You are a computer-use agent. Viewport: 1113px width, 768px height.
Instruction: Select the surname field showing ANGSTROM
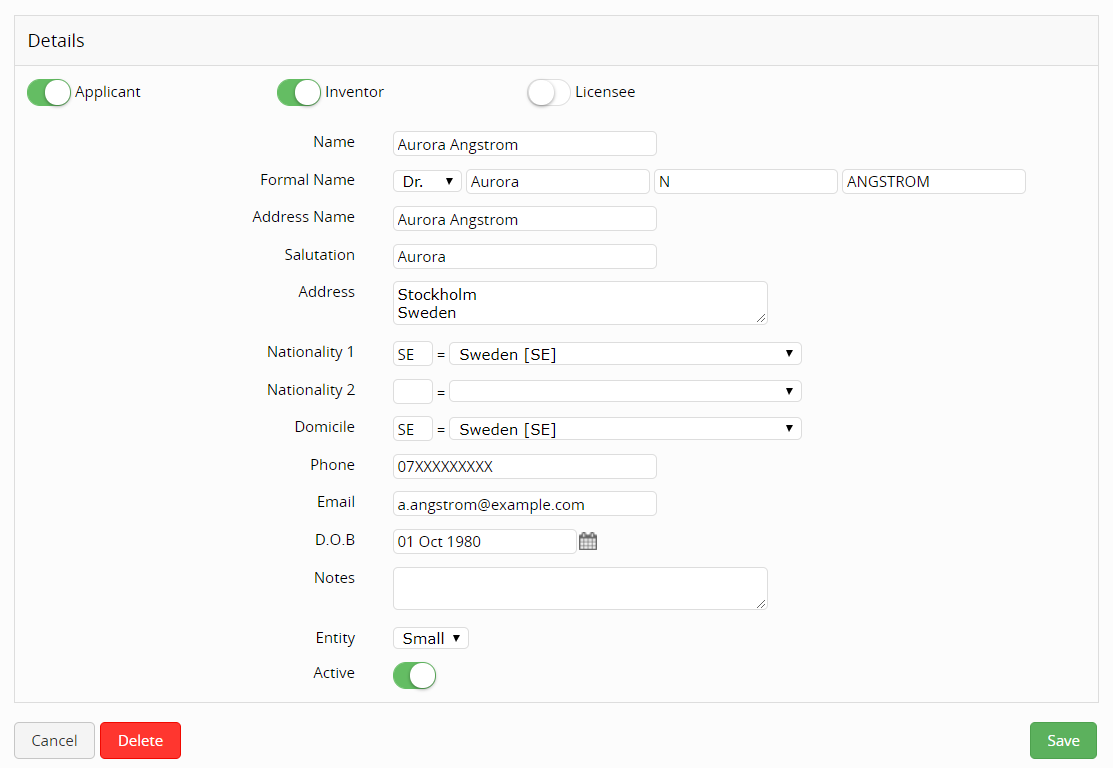[933, 181]
